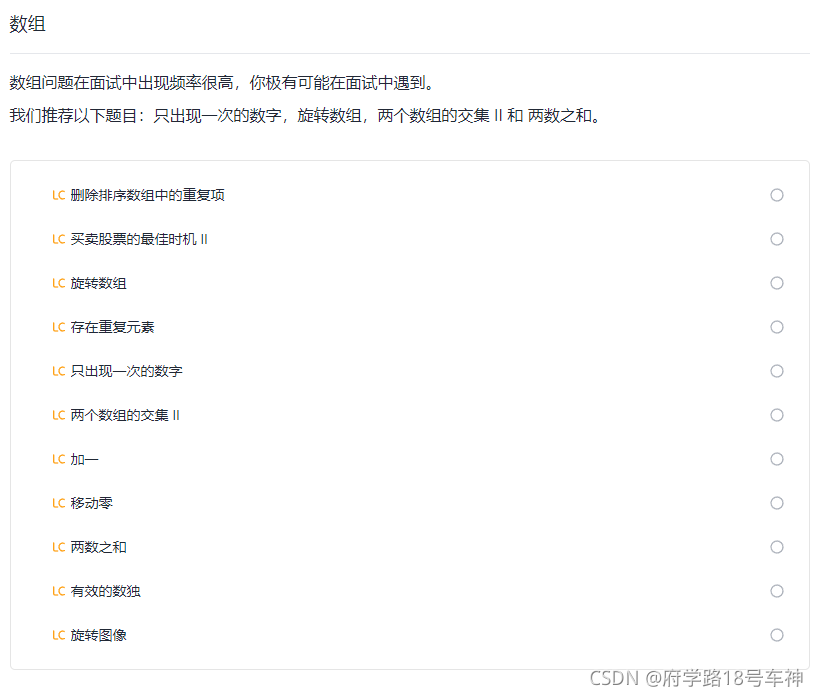Click the LC icon beside 买卖股票的最佳时机 II
The height and width of the screenshot is (697, 818).
click(x=58, y=239)
